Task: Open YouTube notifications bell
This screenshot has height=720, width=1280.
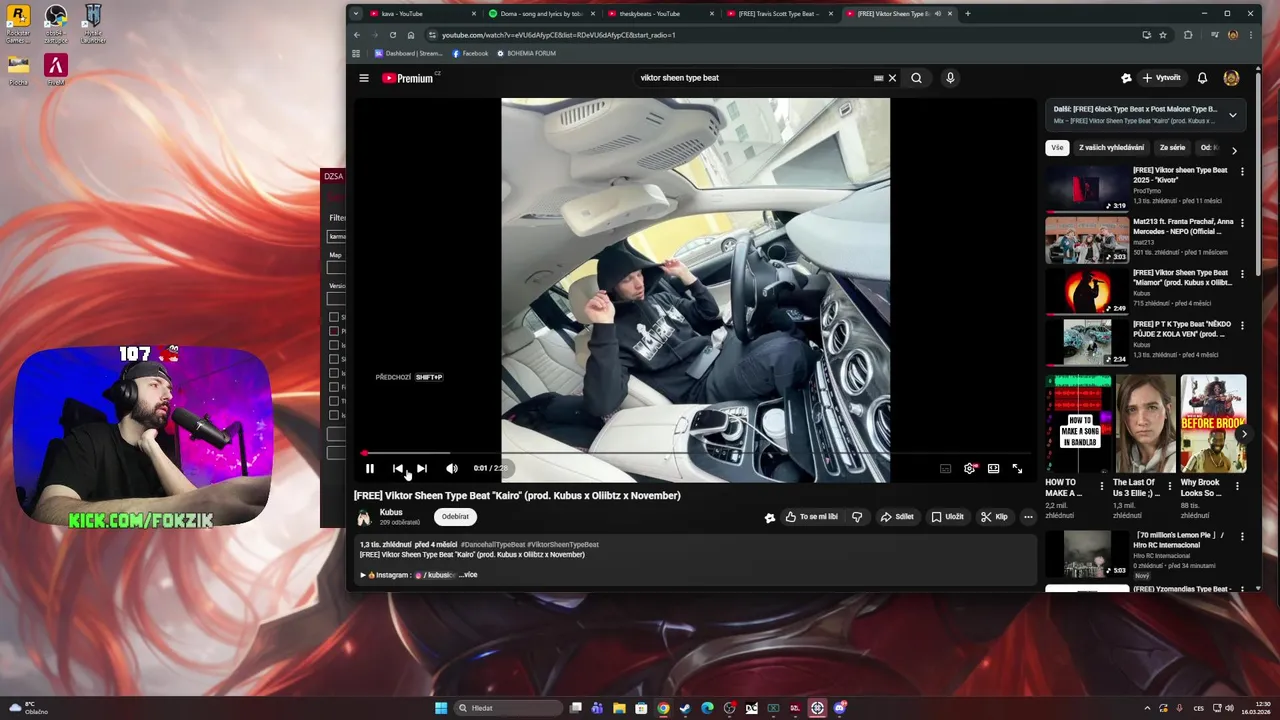Action: [1202, 78]
